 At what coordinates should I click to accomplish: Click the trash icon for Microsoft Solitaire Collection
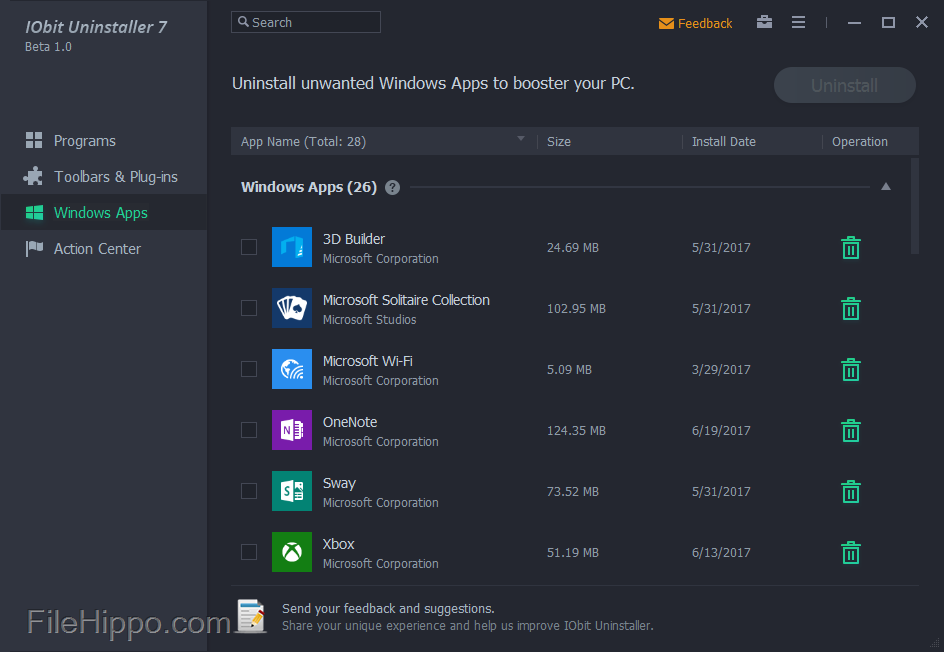pos(851,308)
